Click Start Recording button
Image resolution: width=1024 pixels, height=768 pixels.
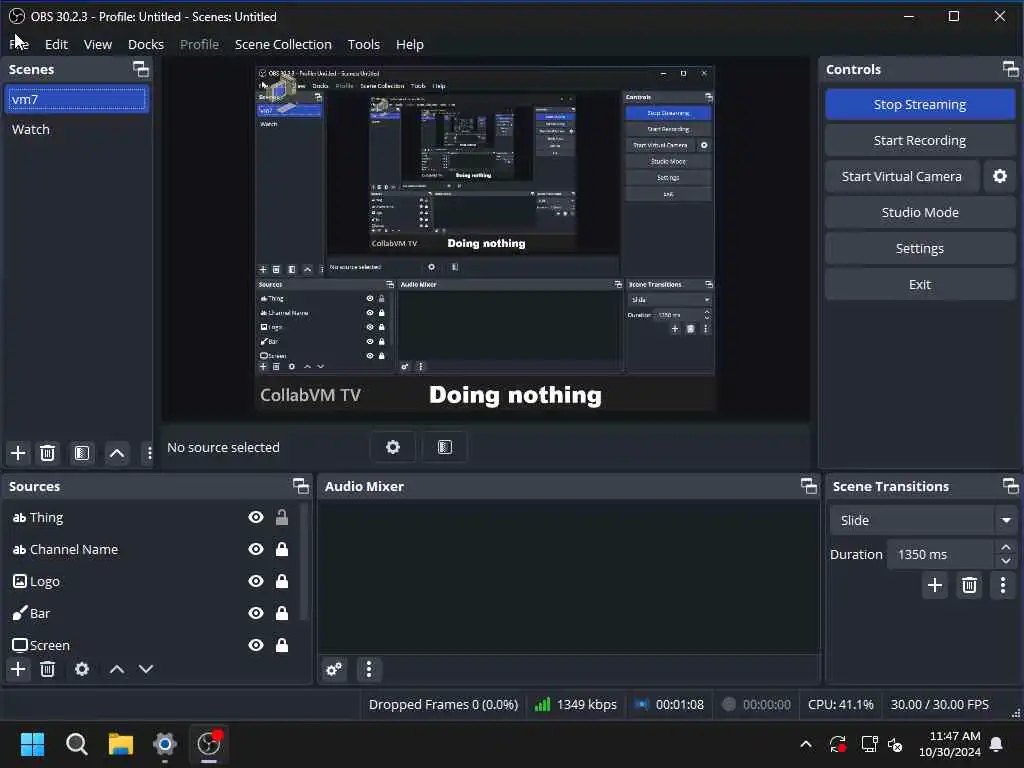(x=920, y=140)
